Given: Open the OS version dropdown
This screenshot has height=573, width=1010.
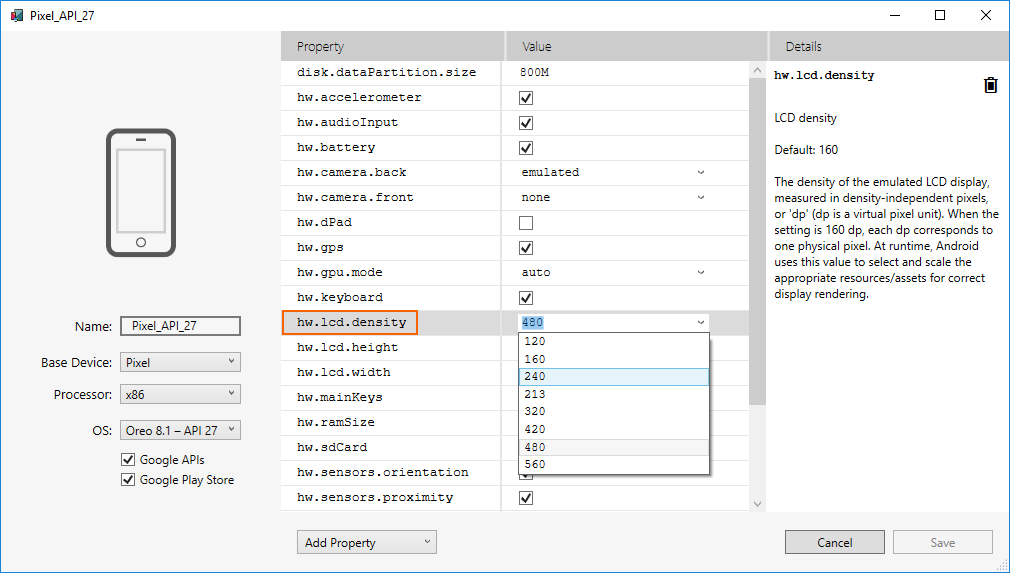Looking at the screenshot, I should (180, 430).
